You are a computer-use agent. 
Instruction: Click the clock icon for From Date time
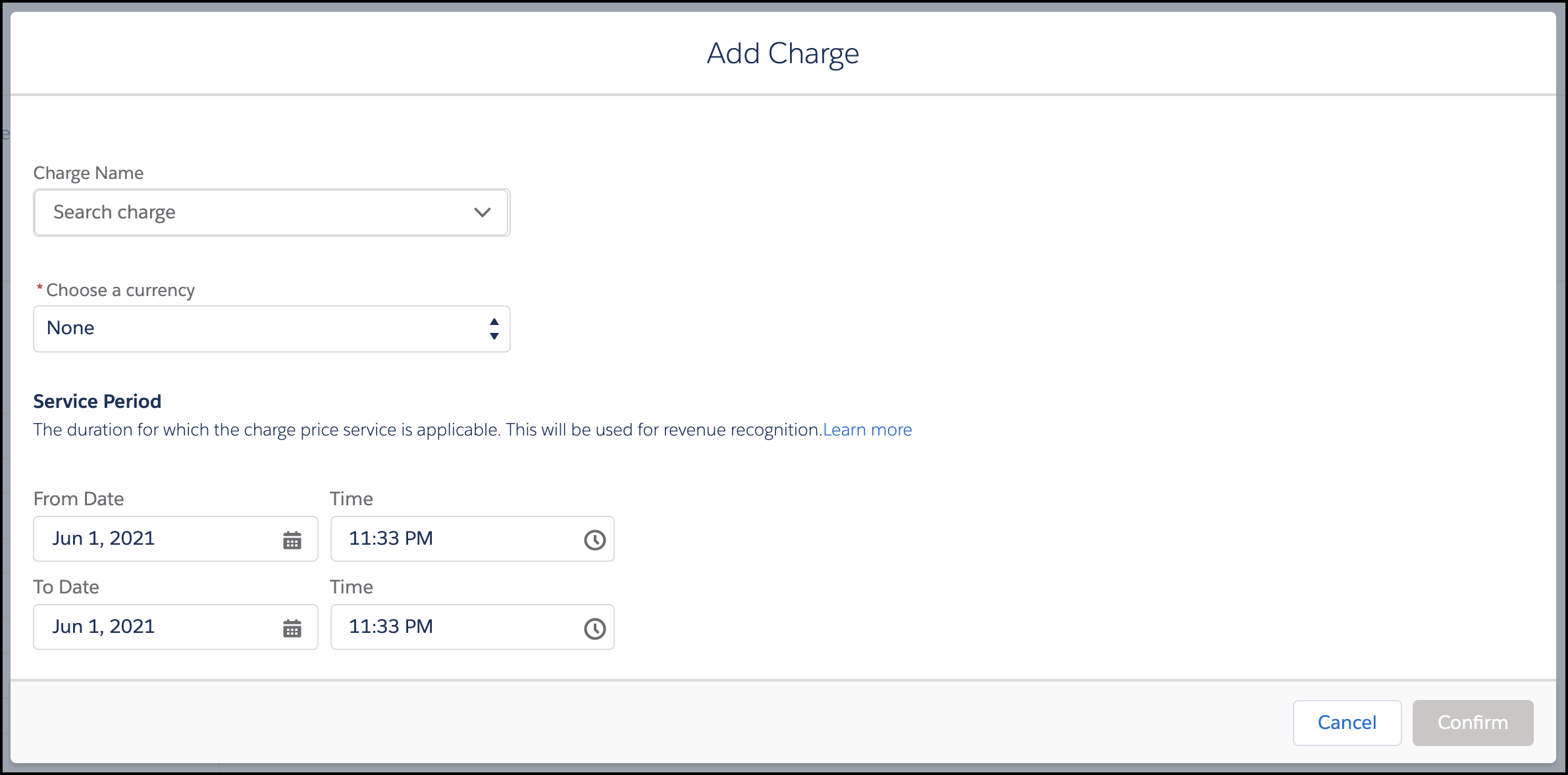[594, 540]
